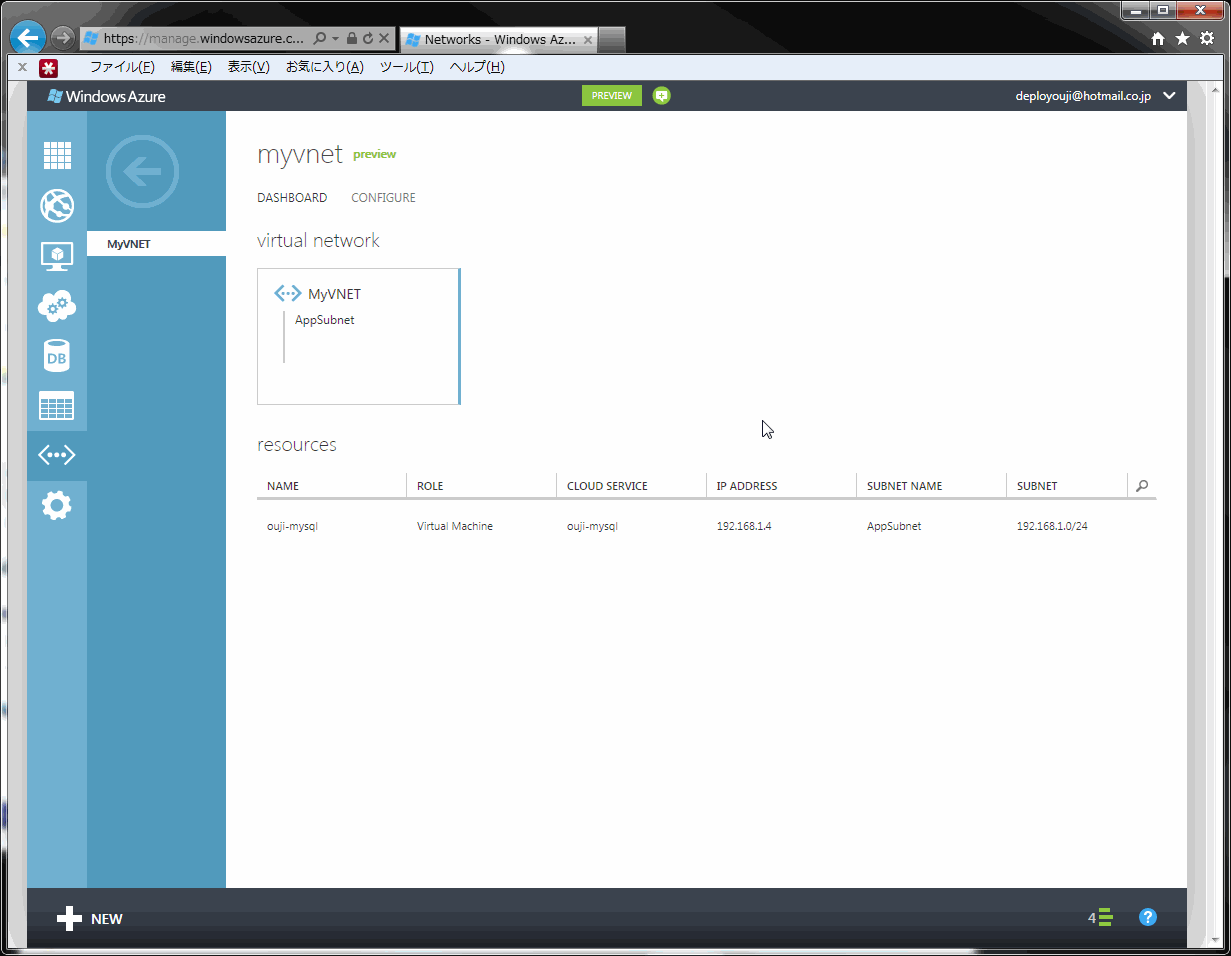
Task: Open the ツール(T) menu
Action: point(406,67)
